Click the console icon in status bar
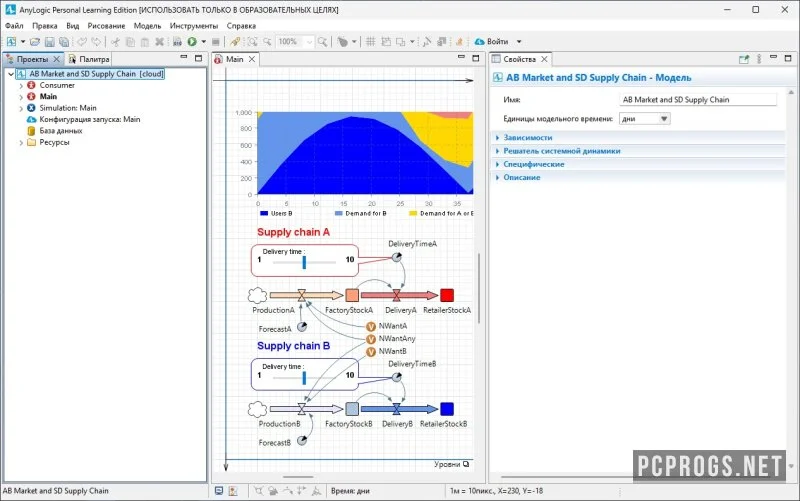 [219, 491]
